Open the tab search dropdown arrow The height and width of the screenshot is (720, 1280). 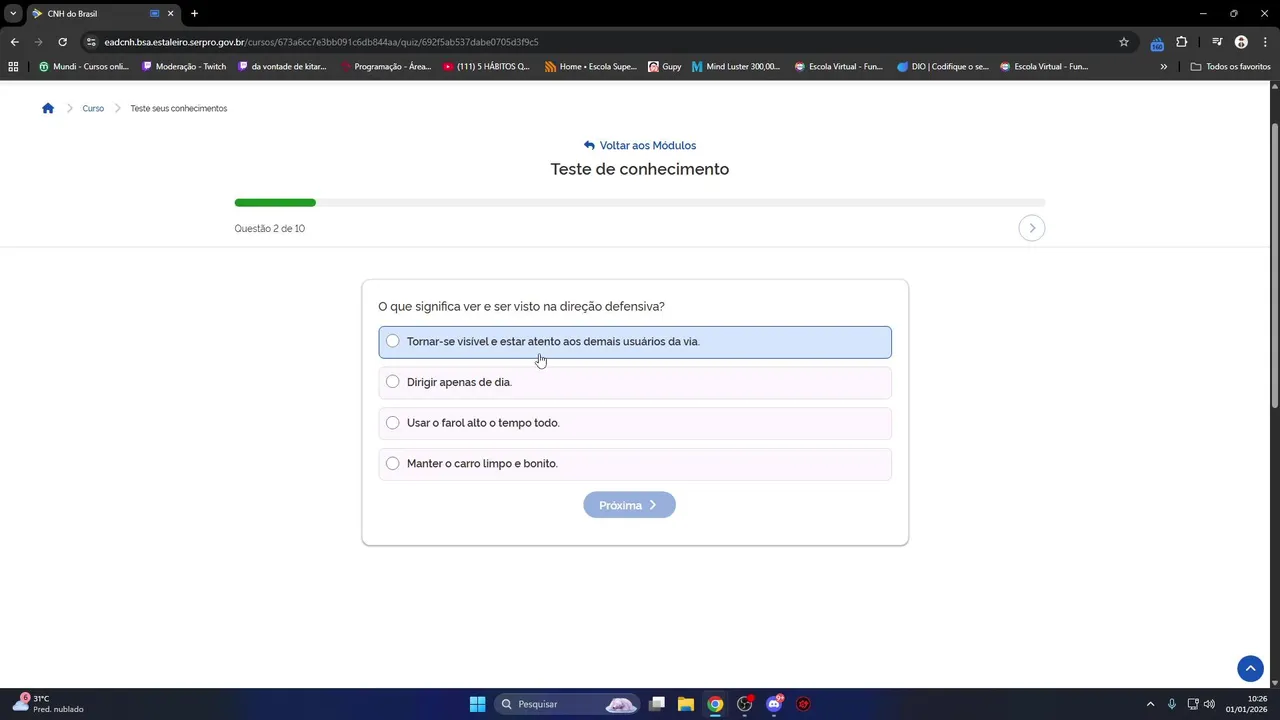13,13
